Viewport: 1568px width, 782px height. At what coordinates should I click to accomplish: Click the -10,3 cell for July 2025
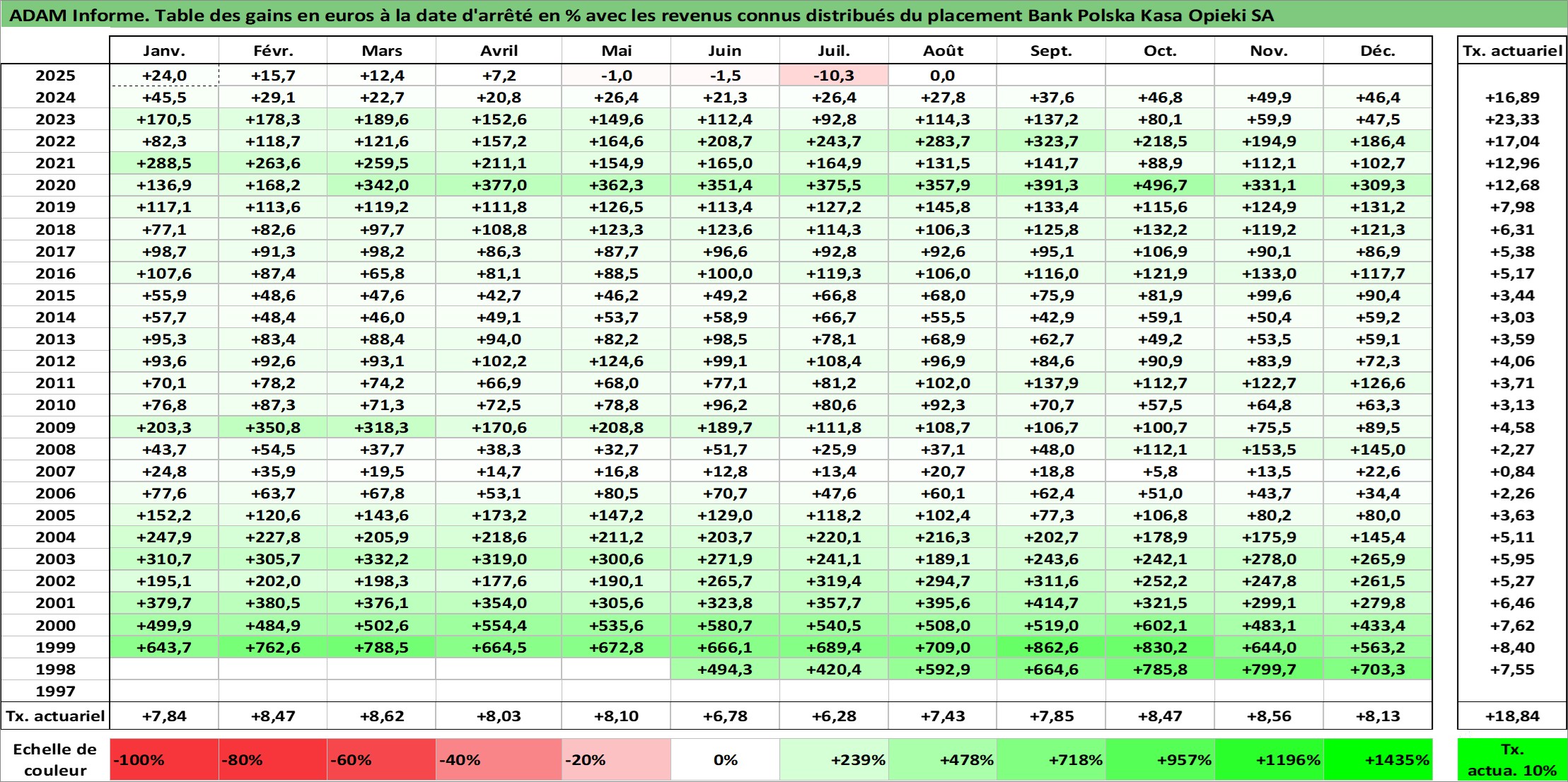click(x=834, y=75)
